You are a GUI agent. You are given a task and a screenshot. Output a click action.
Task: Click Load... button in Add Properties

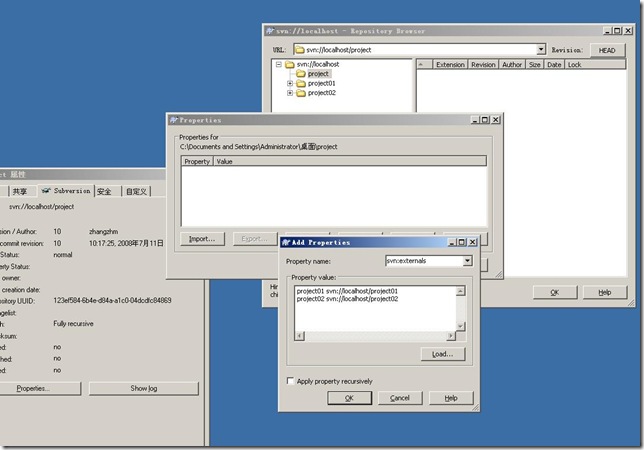click(x=441, y=354)
